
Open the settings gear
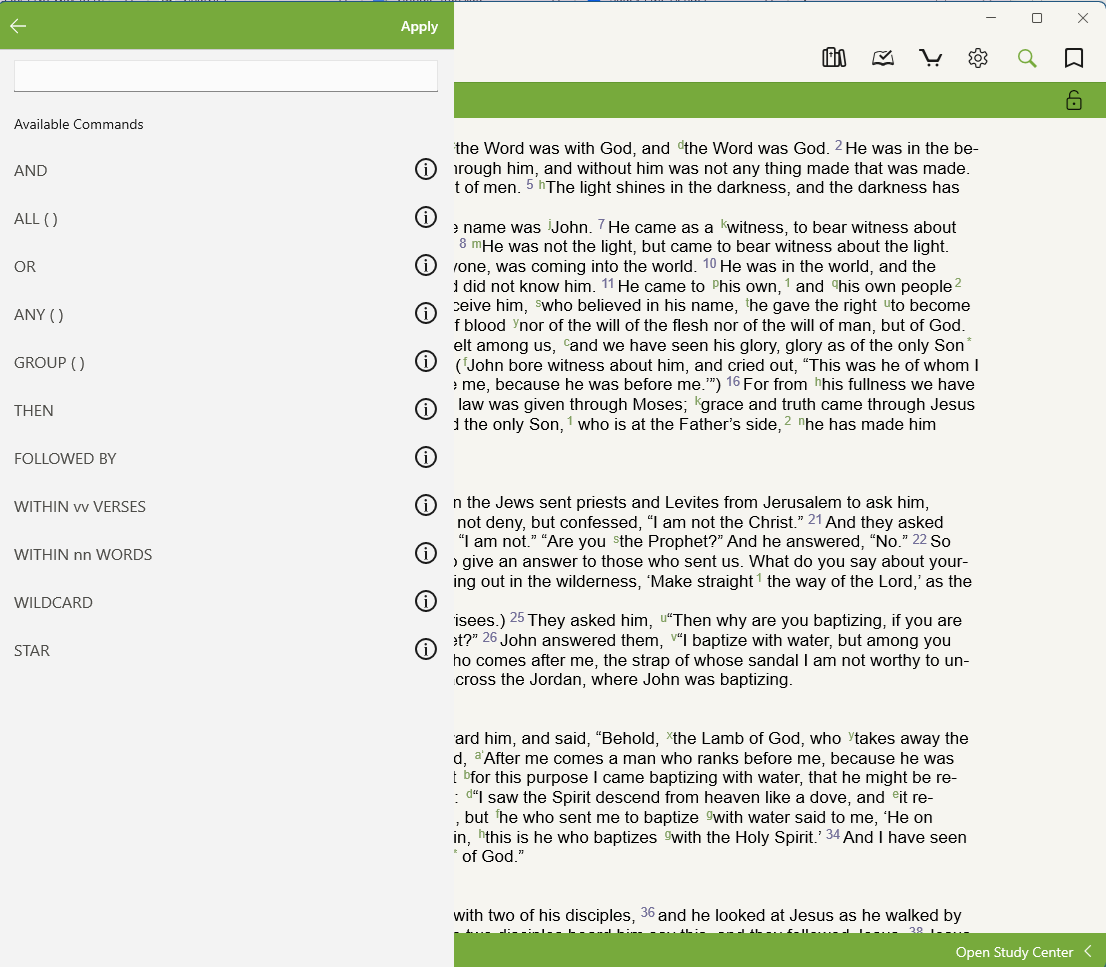(x=978, y=58)
